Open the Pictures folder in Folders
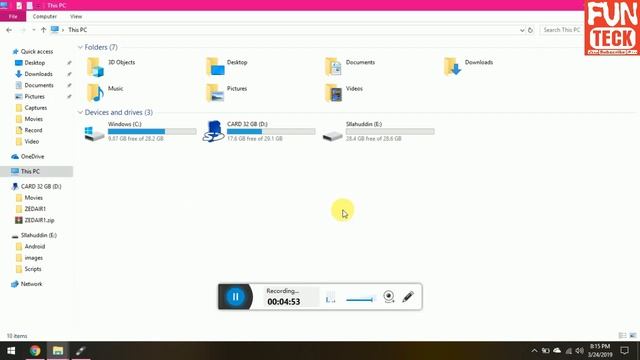This screenshot has width=640, height=360. coord(227,93)
